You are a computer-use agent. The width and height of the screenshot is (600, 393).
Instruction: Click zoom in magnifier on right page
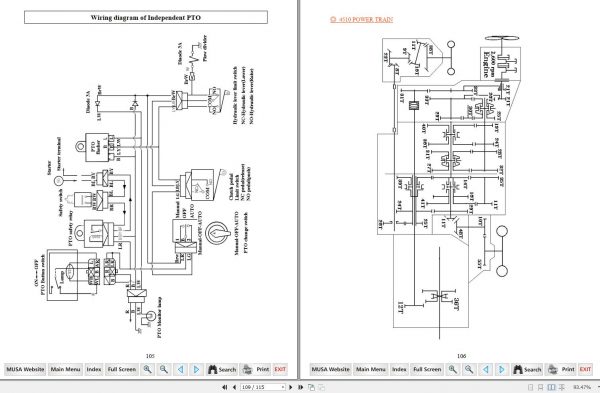(453, 369)
